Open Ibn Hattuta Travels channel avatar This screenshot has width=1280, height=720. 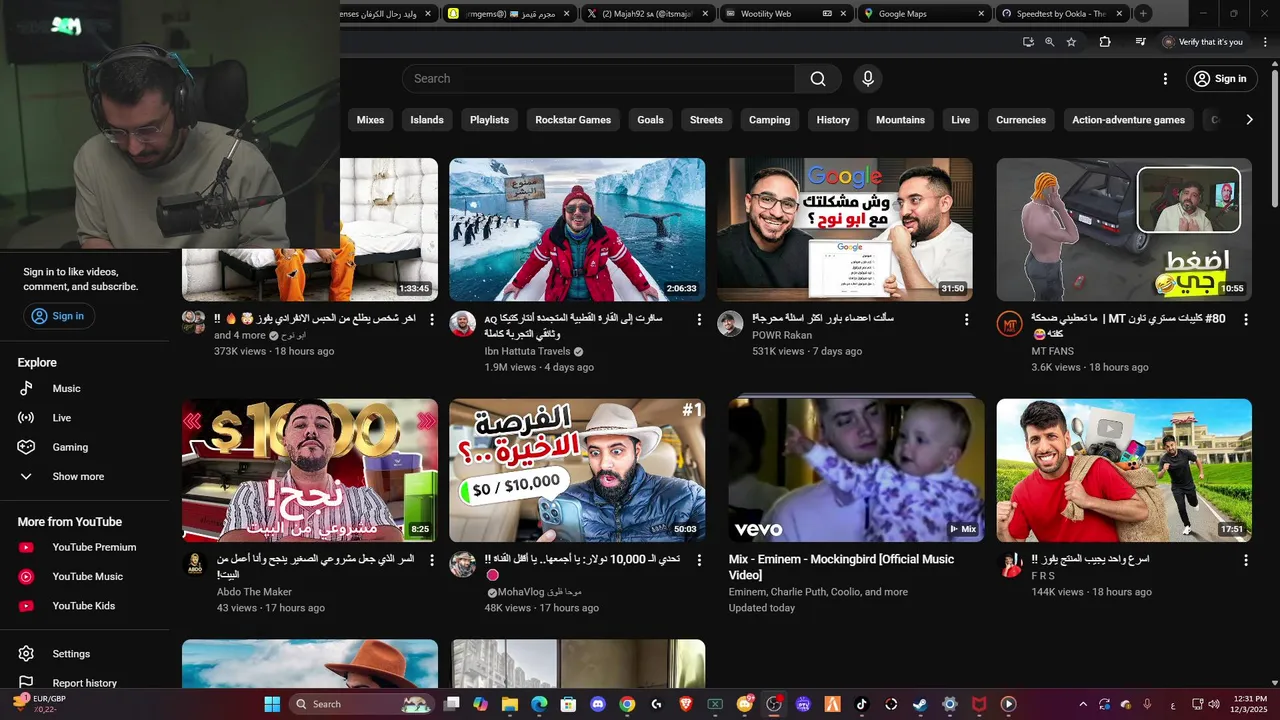point(462,323)
